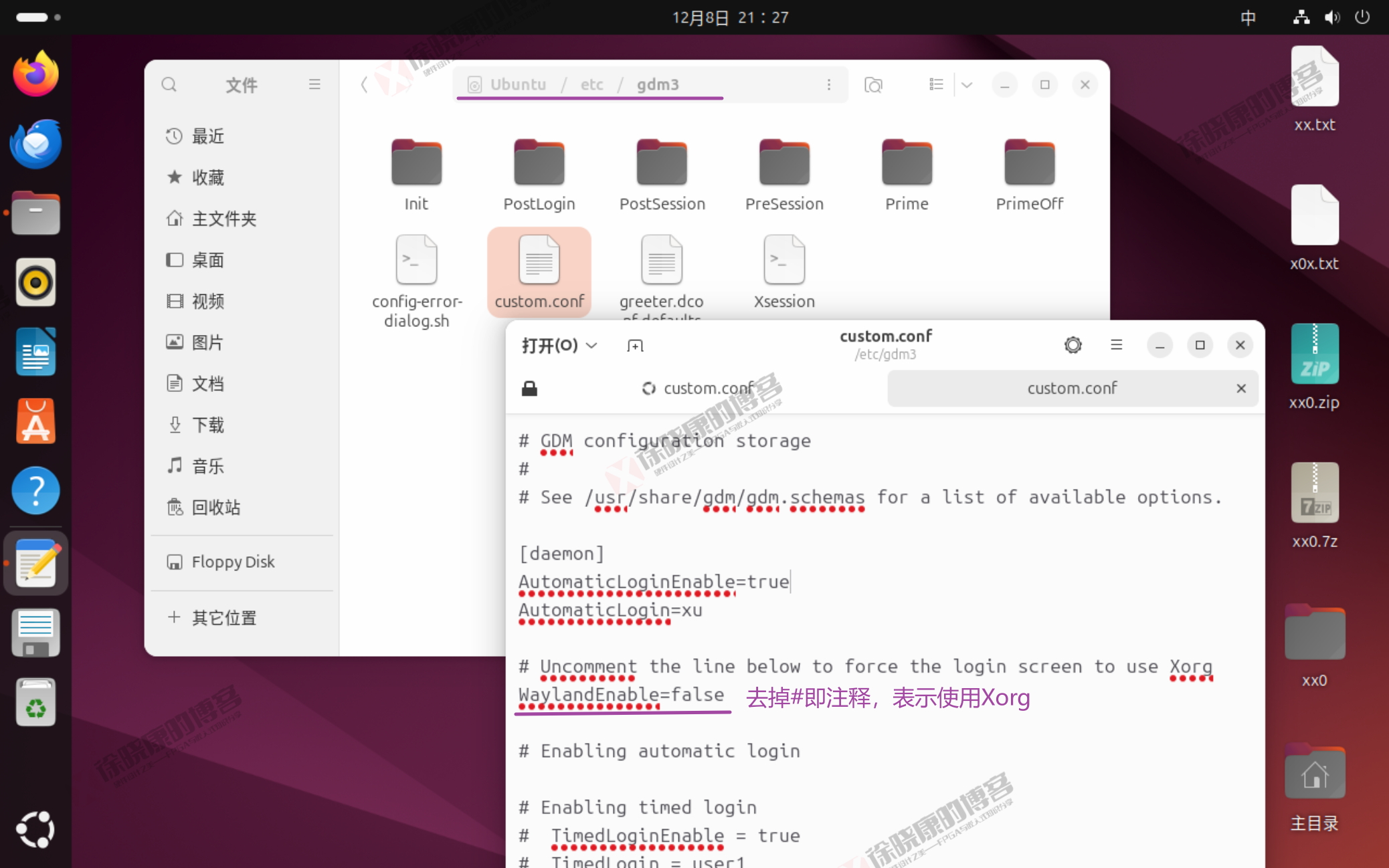Launch Thunderbird from the dock
This screenshot has height=868, width=1389.
(35, 143)
